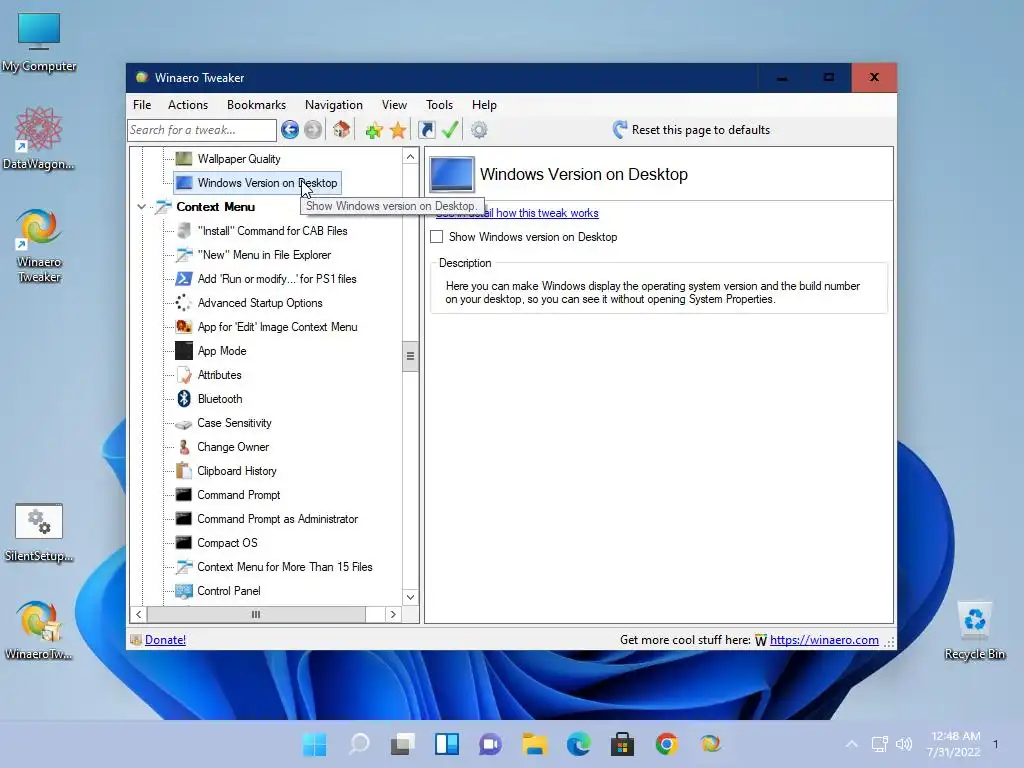Select Advanced Startup Options item
This screenshot has height=768, width=1024.
coord(260,303)
